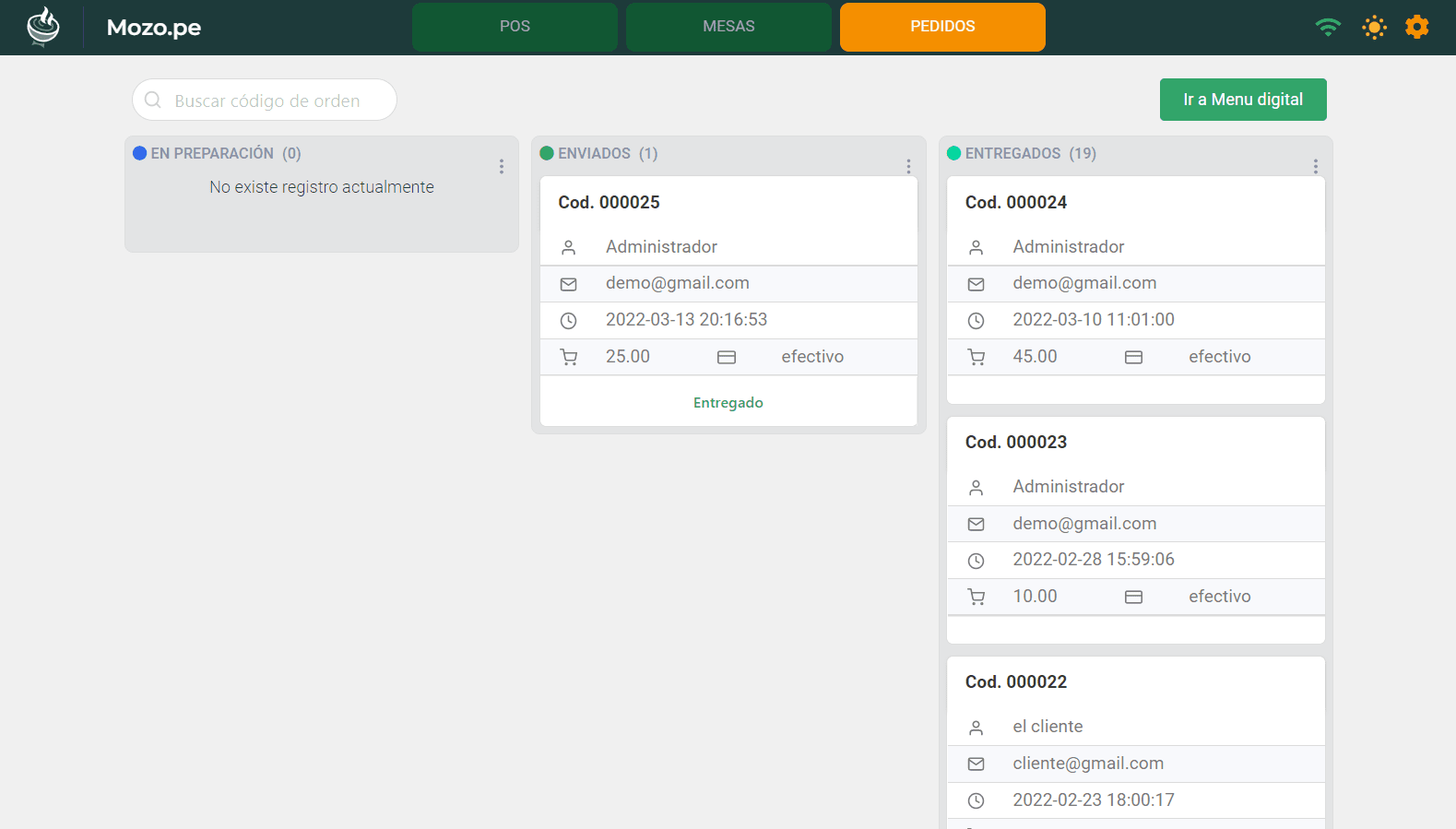This screenshot has width=1456, height=829.
Task: Click the payment card icon on order 000024
Action: [1133, 357]
